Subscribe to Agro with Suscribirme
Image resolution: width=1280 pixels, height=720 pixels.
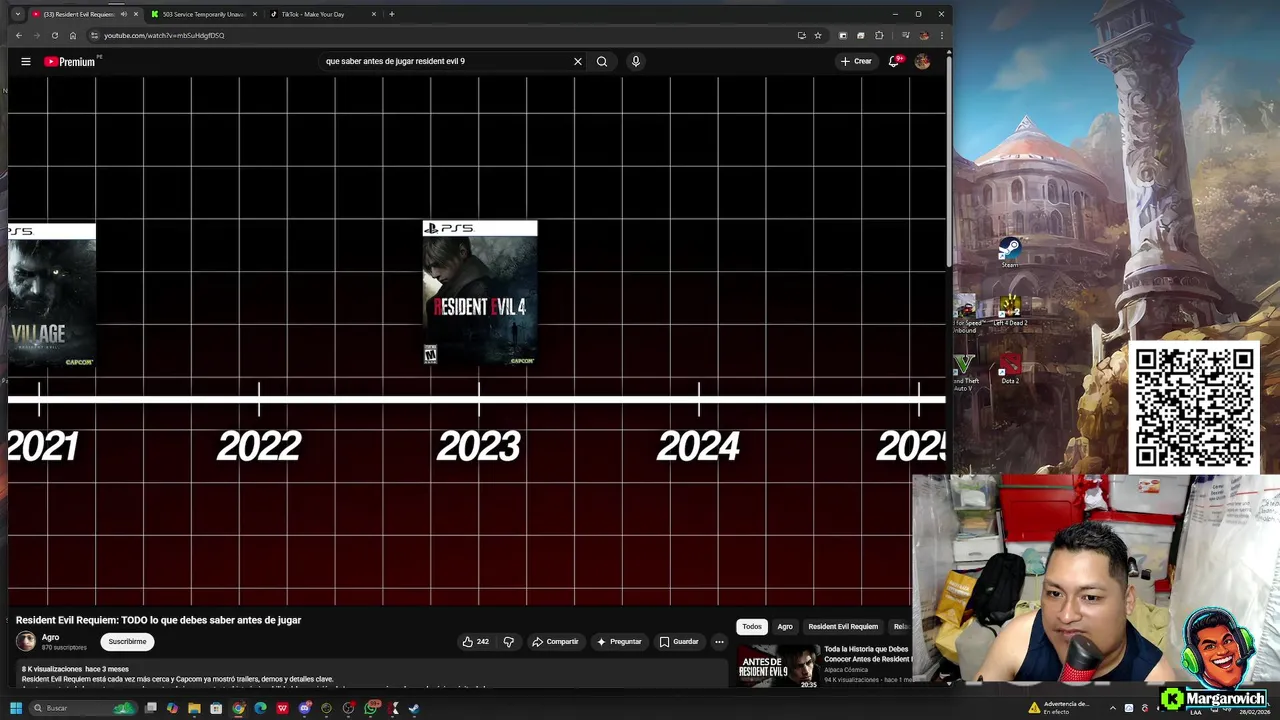click(127, 641)
